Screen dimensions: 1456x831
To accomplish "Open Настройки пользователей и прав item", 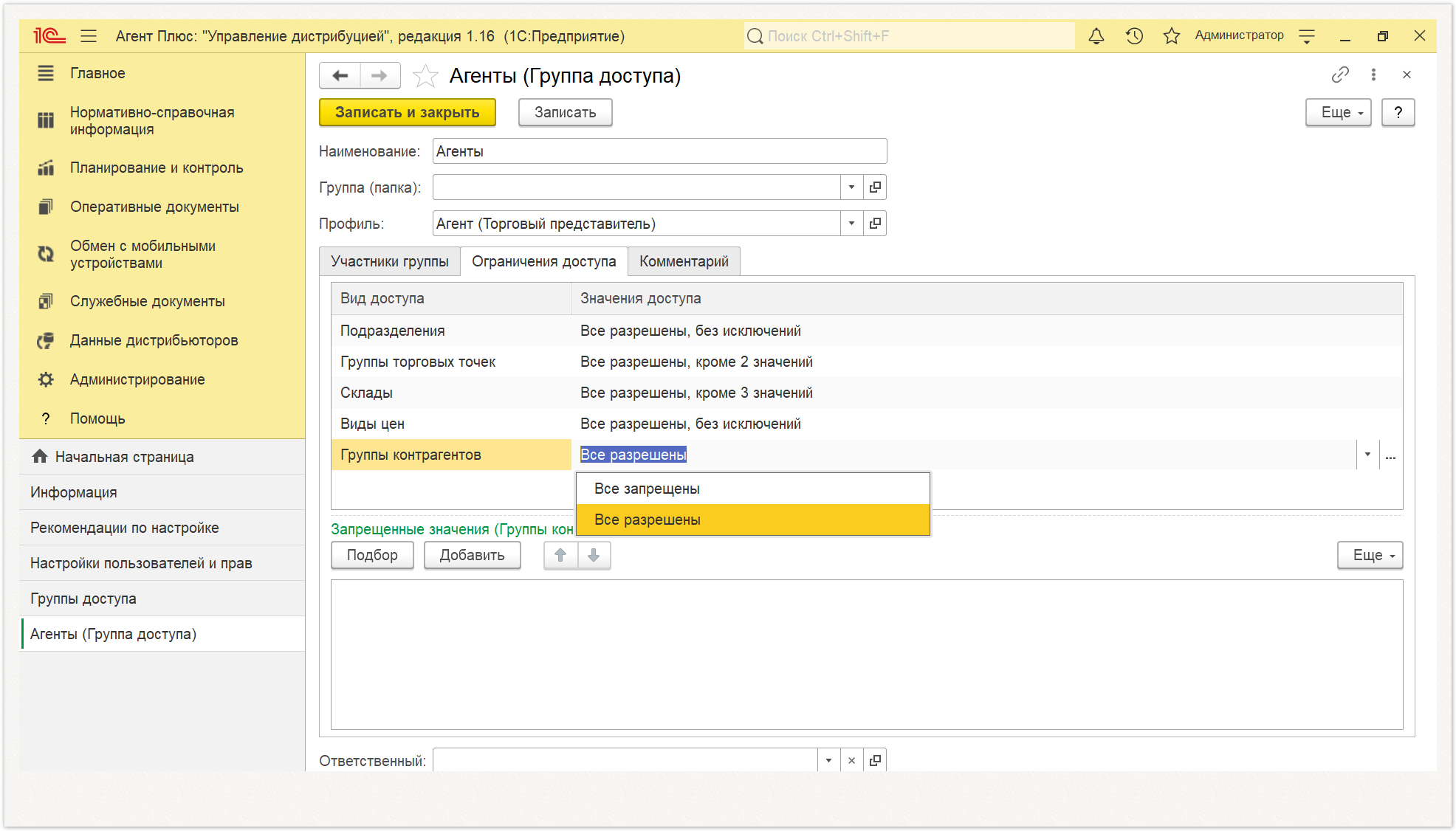I will point(162,563).
